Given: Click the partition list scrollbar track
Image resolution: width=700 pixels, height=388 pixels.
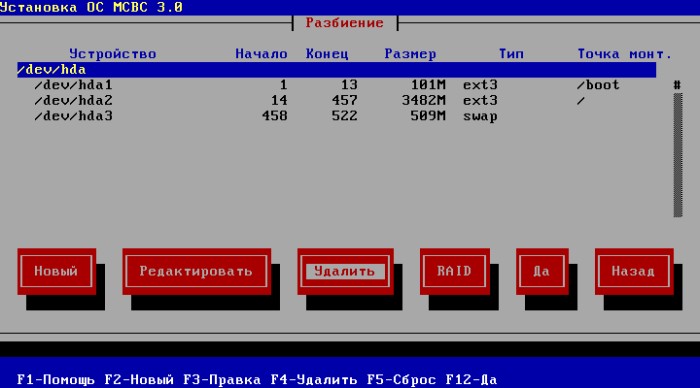Looking at the screenshot, I should [678, 155].
